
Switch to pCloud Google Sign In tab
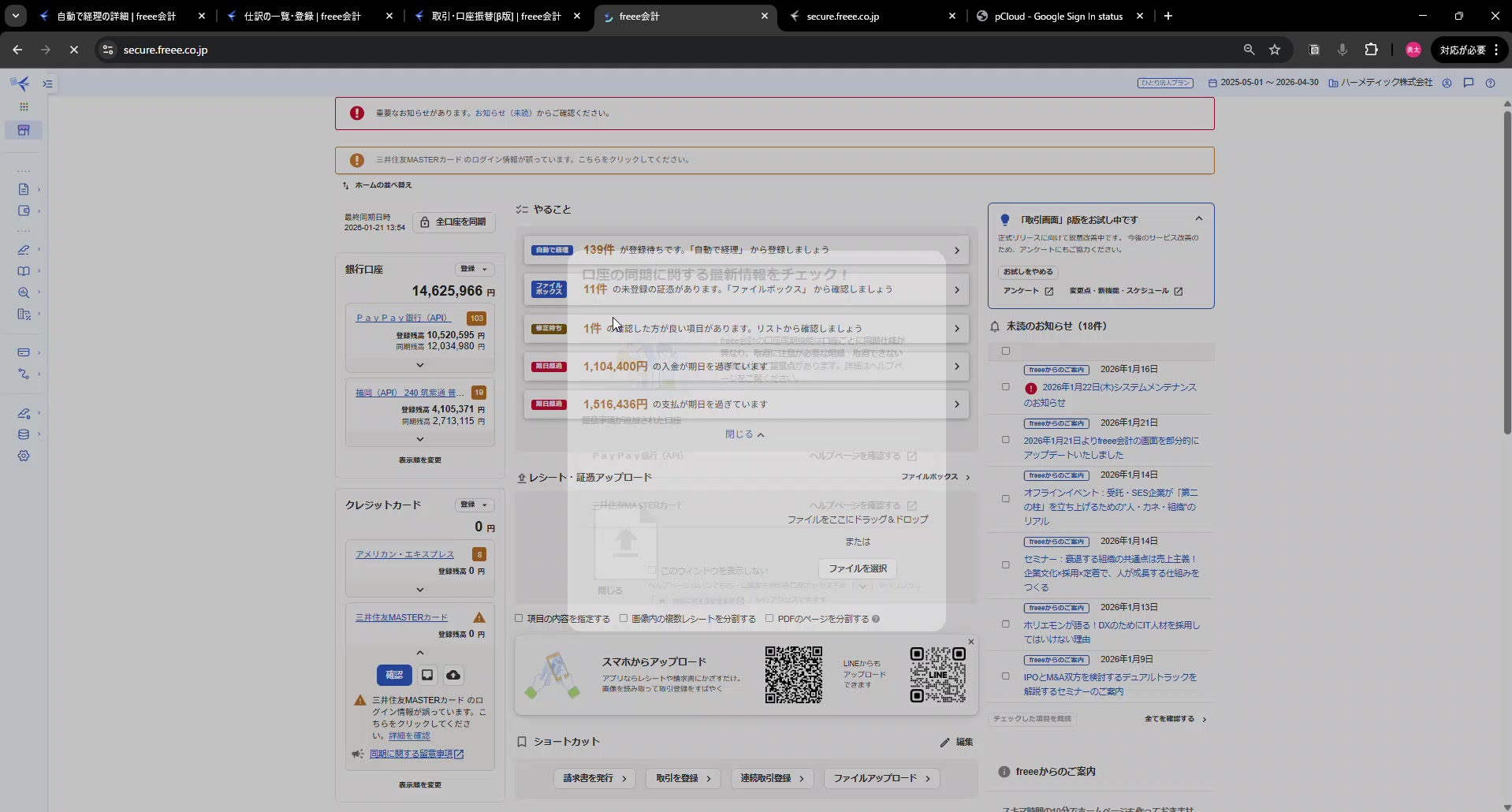tap(1058, 16)
